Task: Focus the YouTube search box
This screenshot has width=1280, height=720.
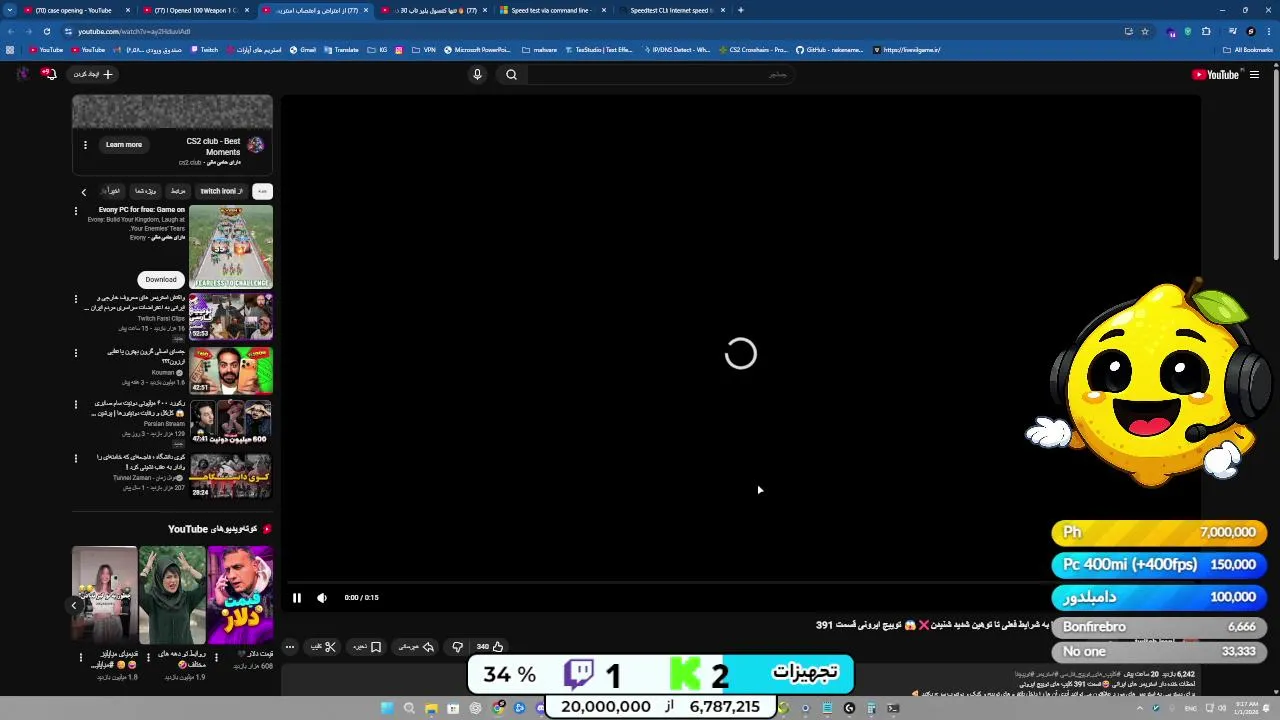Action: coord(660,74)
